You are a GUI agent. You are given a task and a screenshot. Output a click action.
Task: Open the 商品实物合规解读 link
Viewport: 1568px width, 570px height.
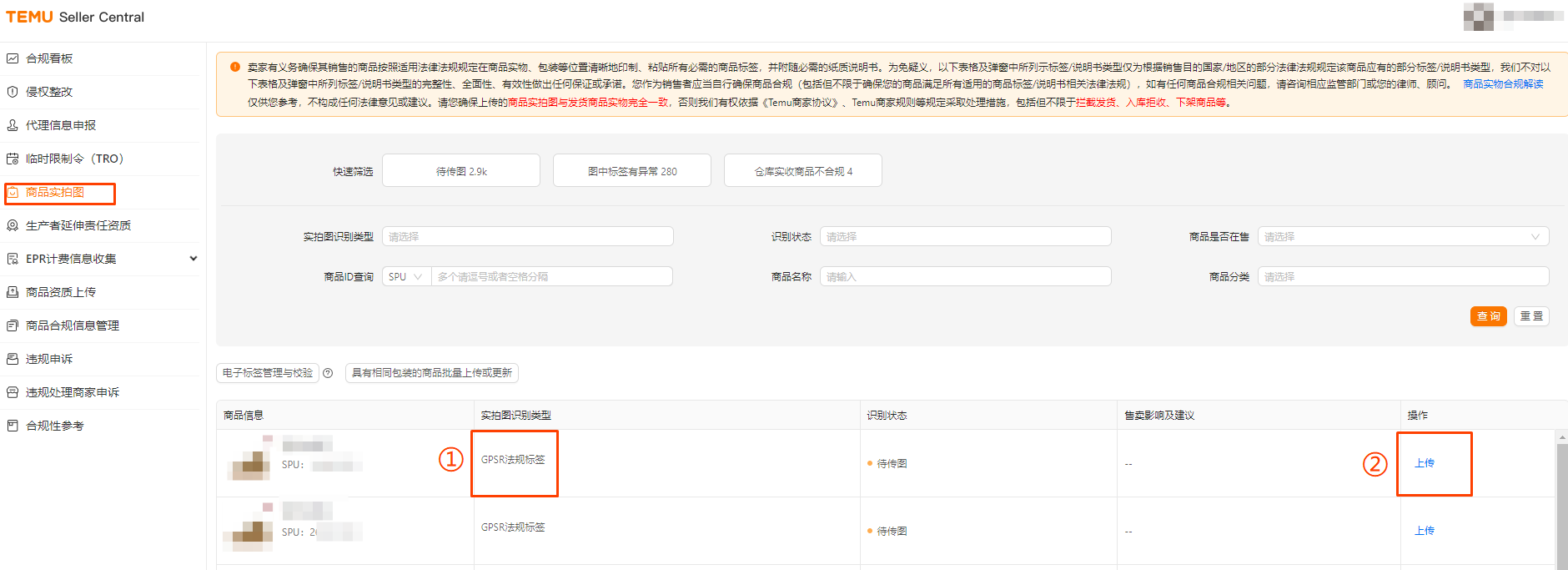1503,84
